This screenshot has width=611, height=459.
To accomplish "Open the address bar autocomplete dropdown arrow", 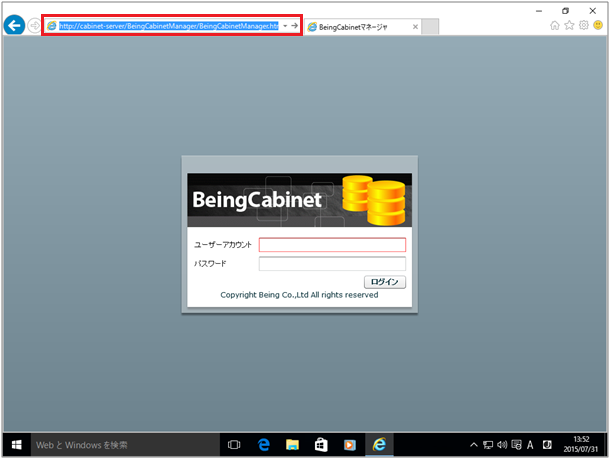I will click(x=285, y=26).
